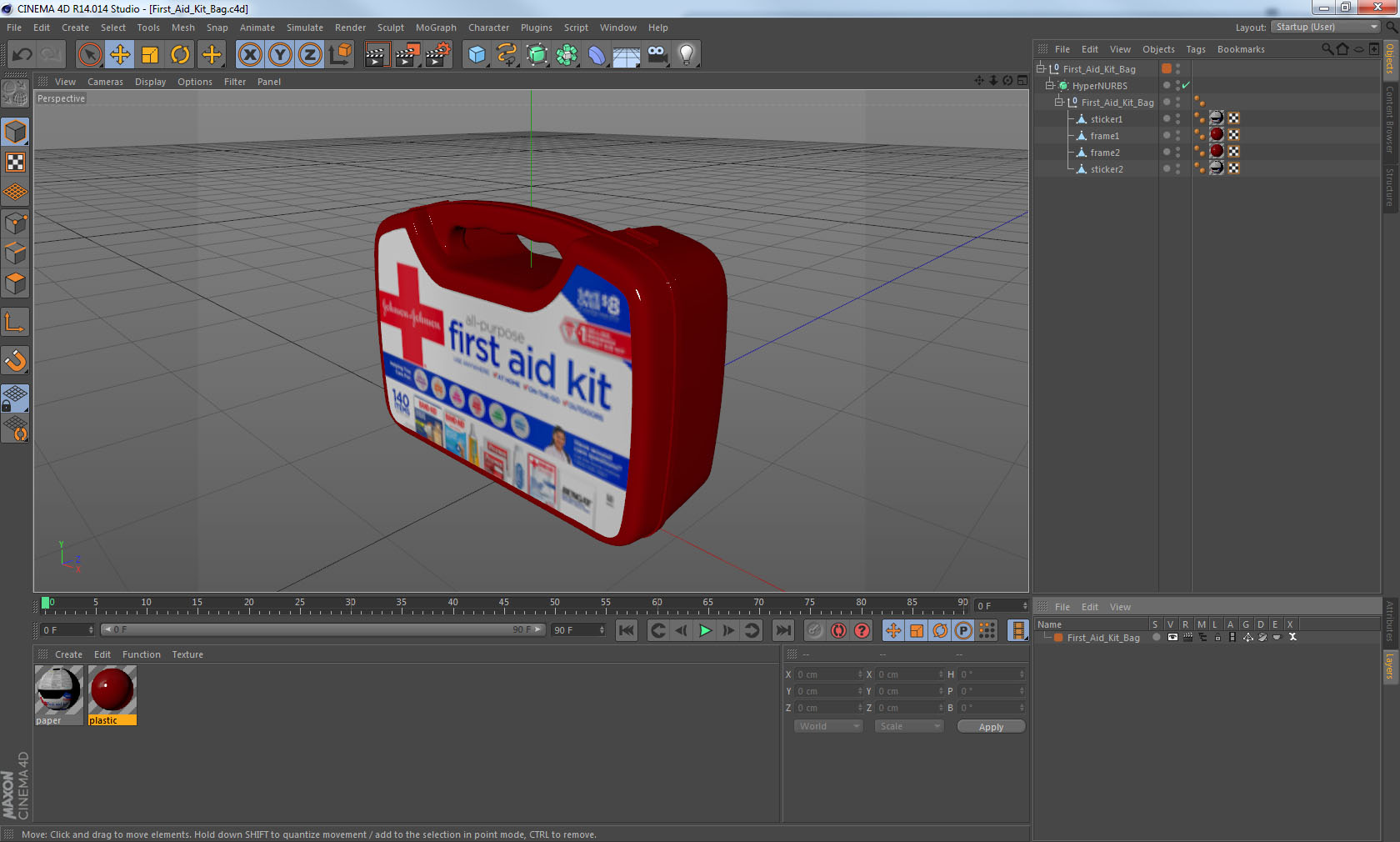Toggle sticker1 visibility dots

click(1177, 118)
